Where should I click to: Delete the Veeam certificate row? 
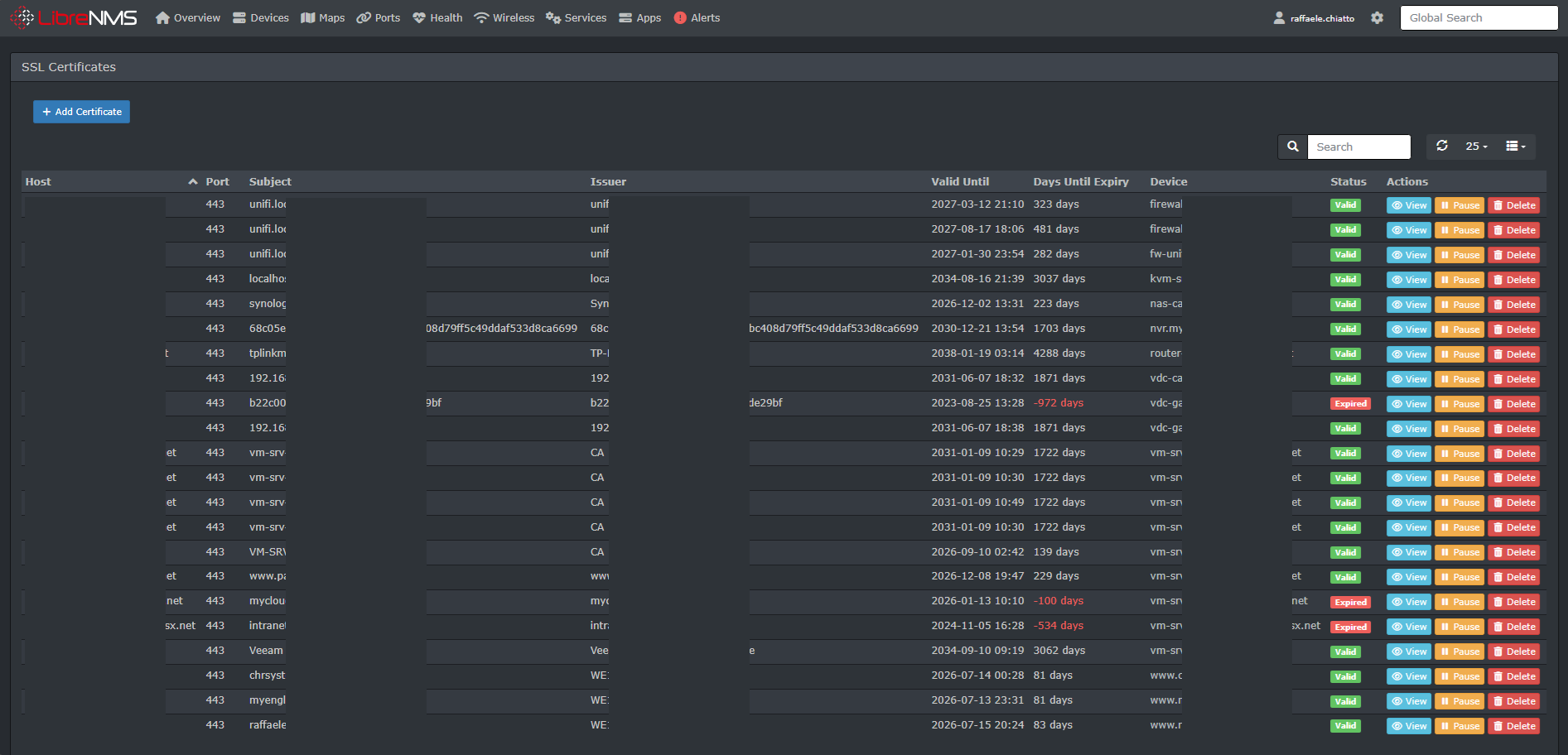1514,652
